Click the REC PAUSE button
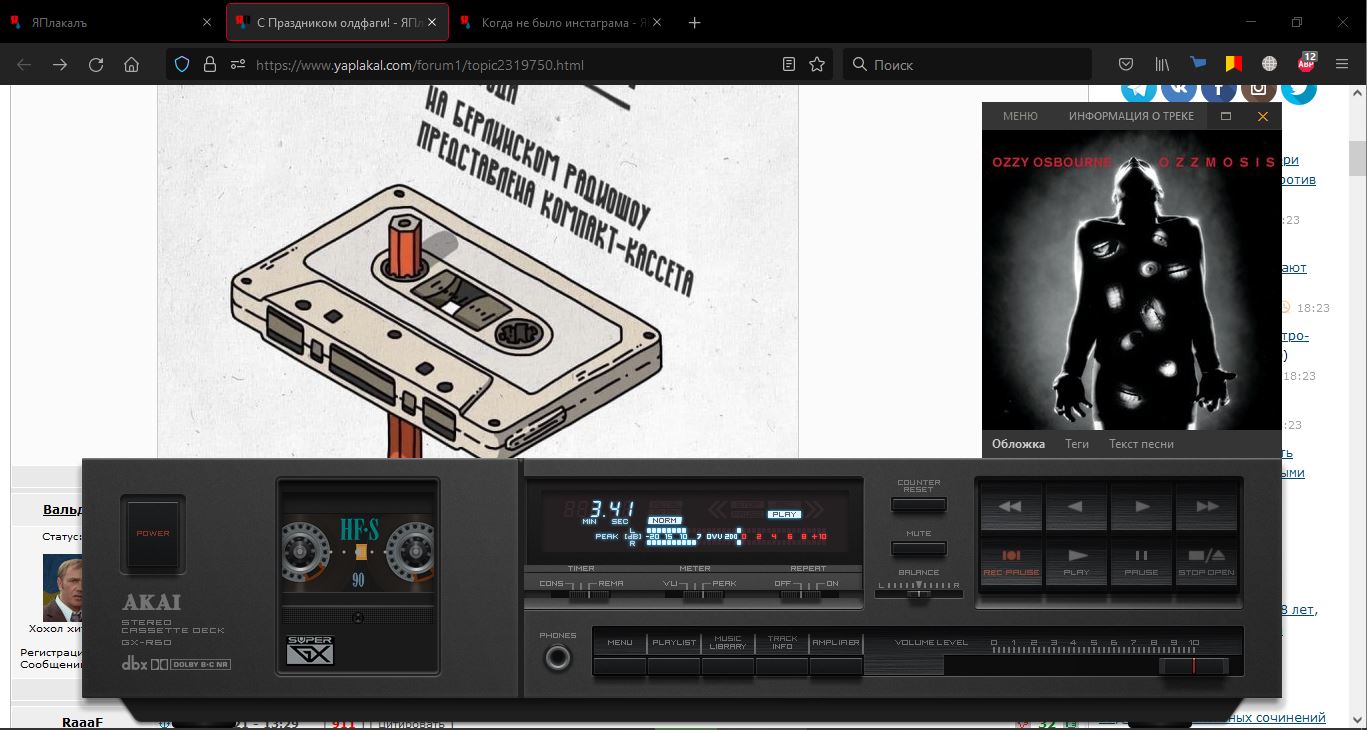 point(1011,560)
